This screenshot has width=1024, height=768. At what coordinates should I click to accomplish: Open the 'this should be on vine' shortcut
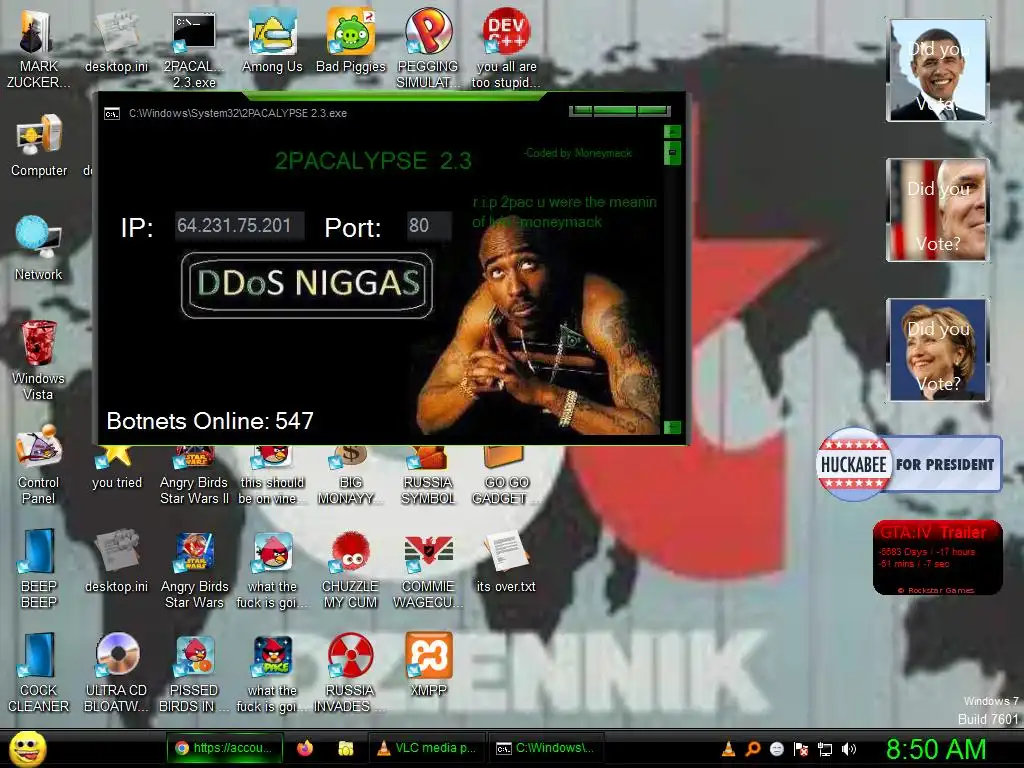click(272, 475)
